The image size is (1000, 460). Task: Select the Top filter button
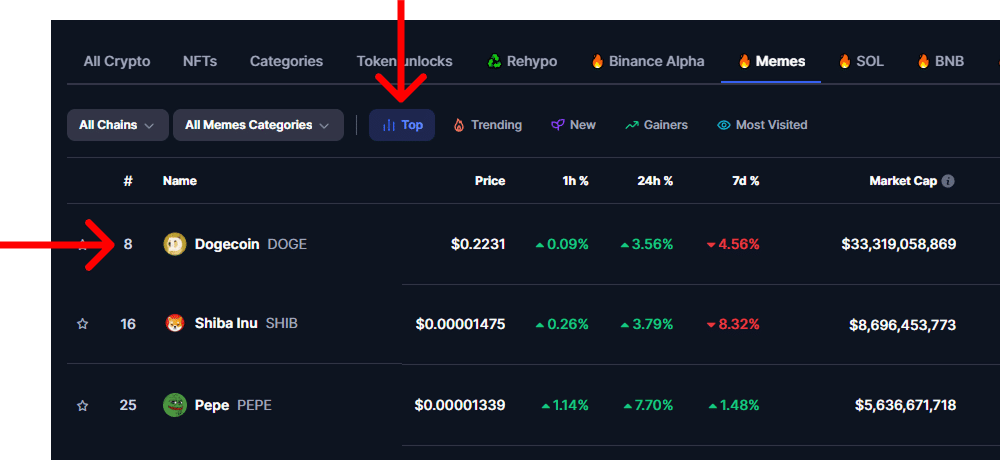pos(402,125)
